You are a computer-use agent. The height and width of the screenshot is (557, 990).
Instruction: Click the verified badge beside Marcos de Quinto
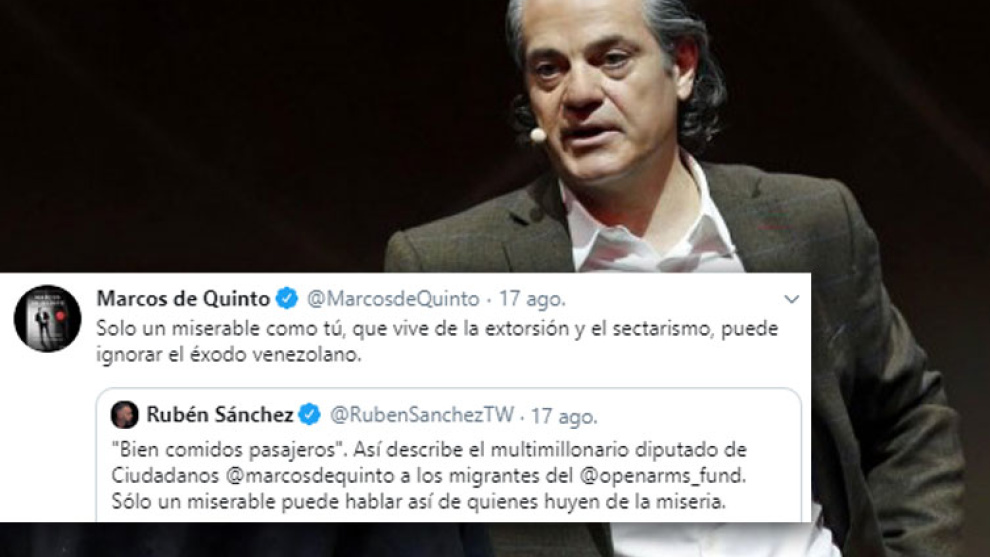(x=287, y=298)
